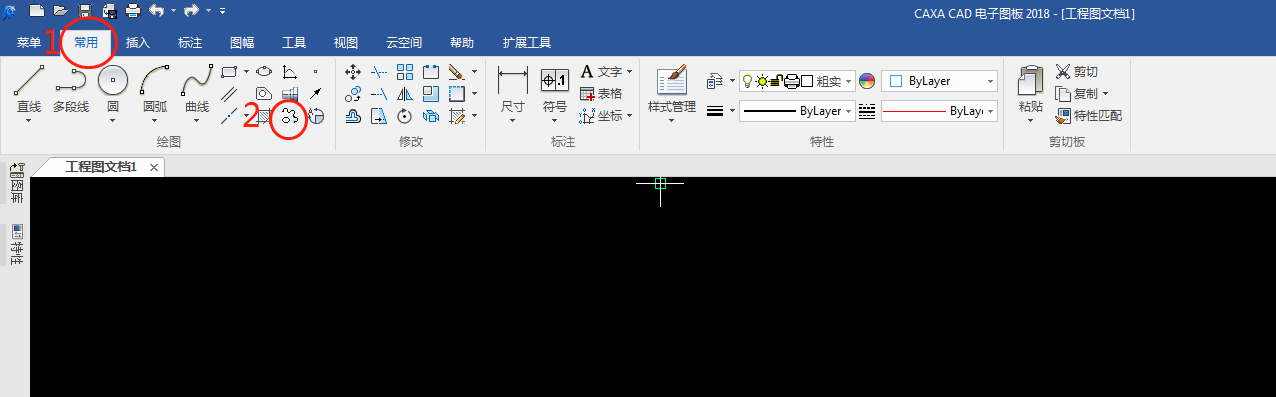Select the Array modify tool
Screen dimensions: 1276x397
pyautogui.click(x=405, y=72)
